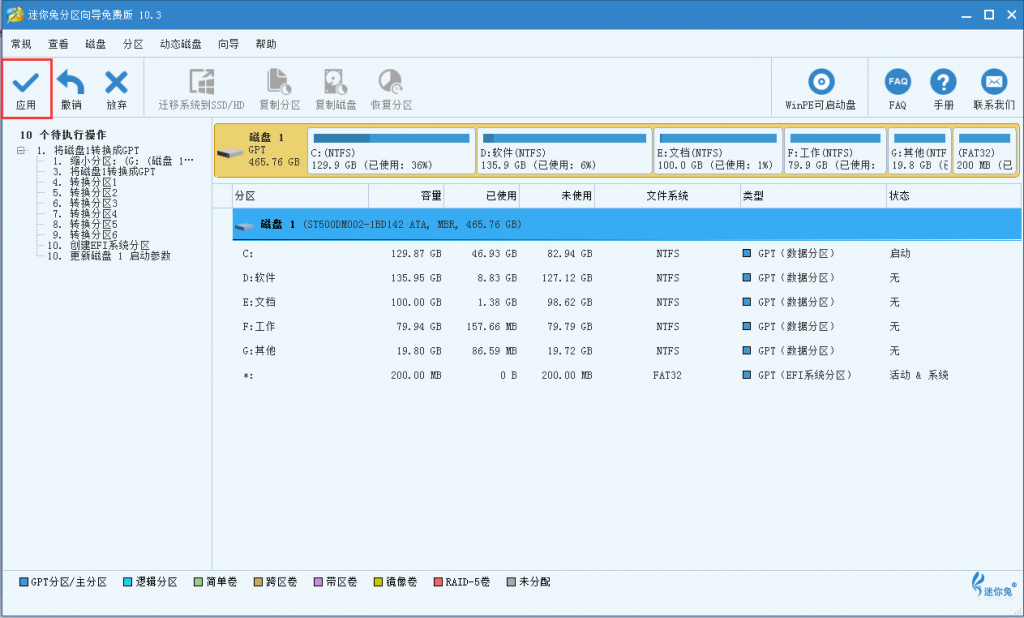Screen dimensions: 1024x618
Task: Select pending operation 转换分区1
Action: 85,182
